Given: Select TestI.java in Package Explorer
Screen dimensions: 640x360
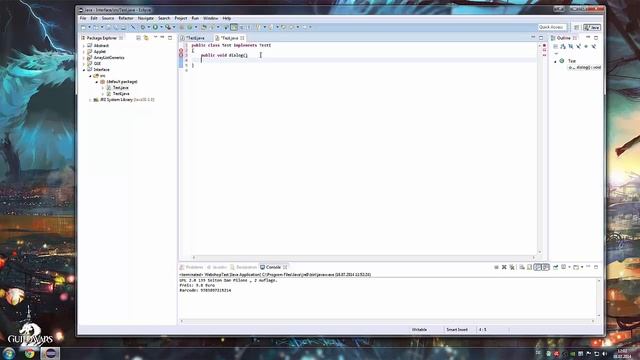Looking at the screenshot, I should pos(121,94).
